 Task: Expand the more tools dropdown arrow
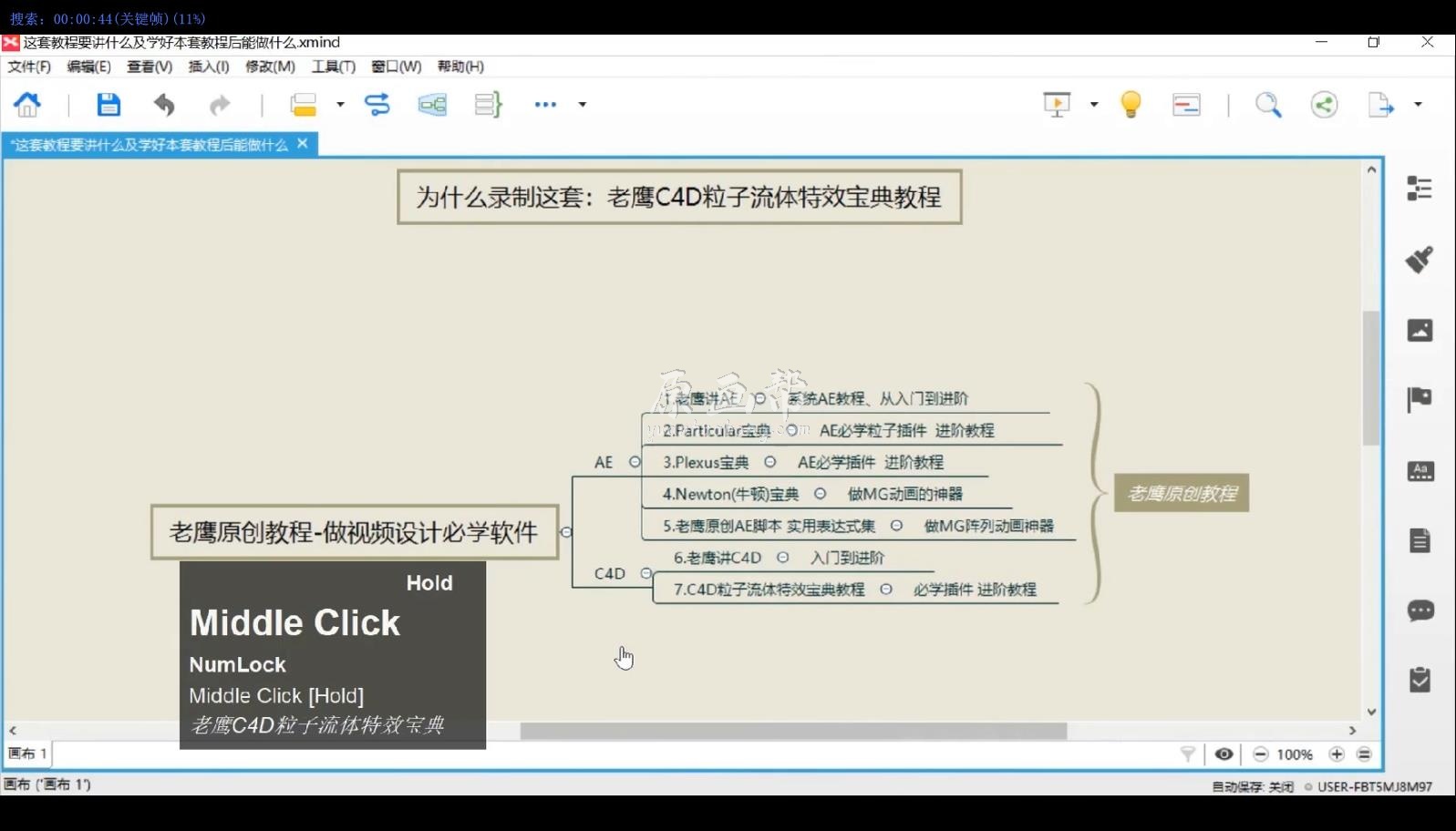coord(583,105)
